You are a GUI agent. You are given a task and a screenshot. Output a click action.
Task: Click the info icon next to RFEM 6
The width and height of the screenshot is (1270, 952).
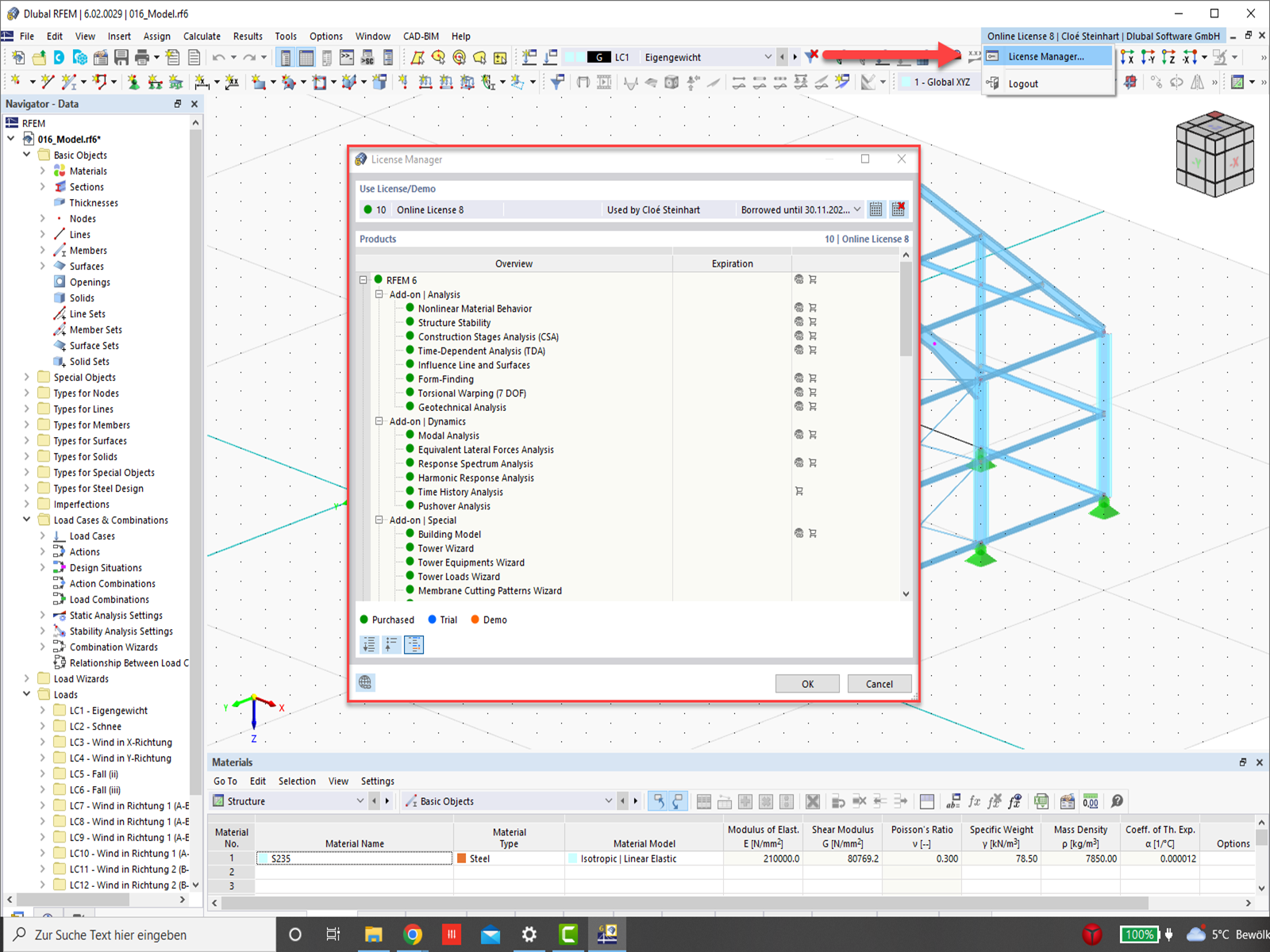[x=799, y=279]
